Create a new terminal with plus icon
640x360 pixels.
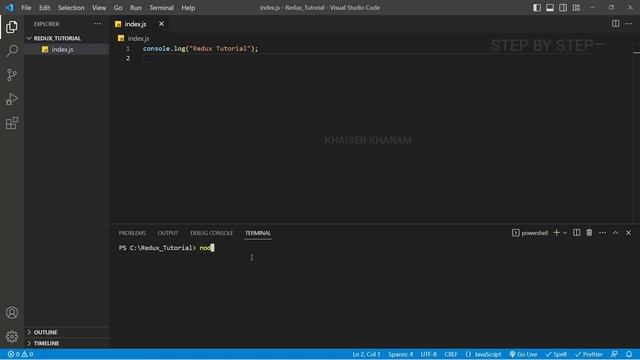click(556, 233)
